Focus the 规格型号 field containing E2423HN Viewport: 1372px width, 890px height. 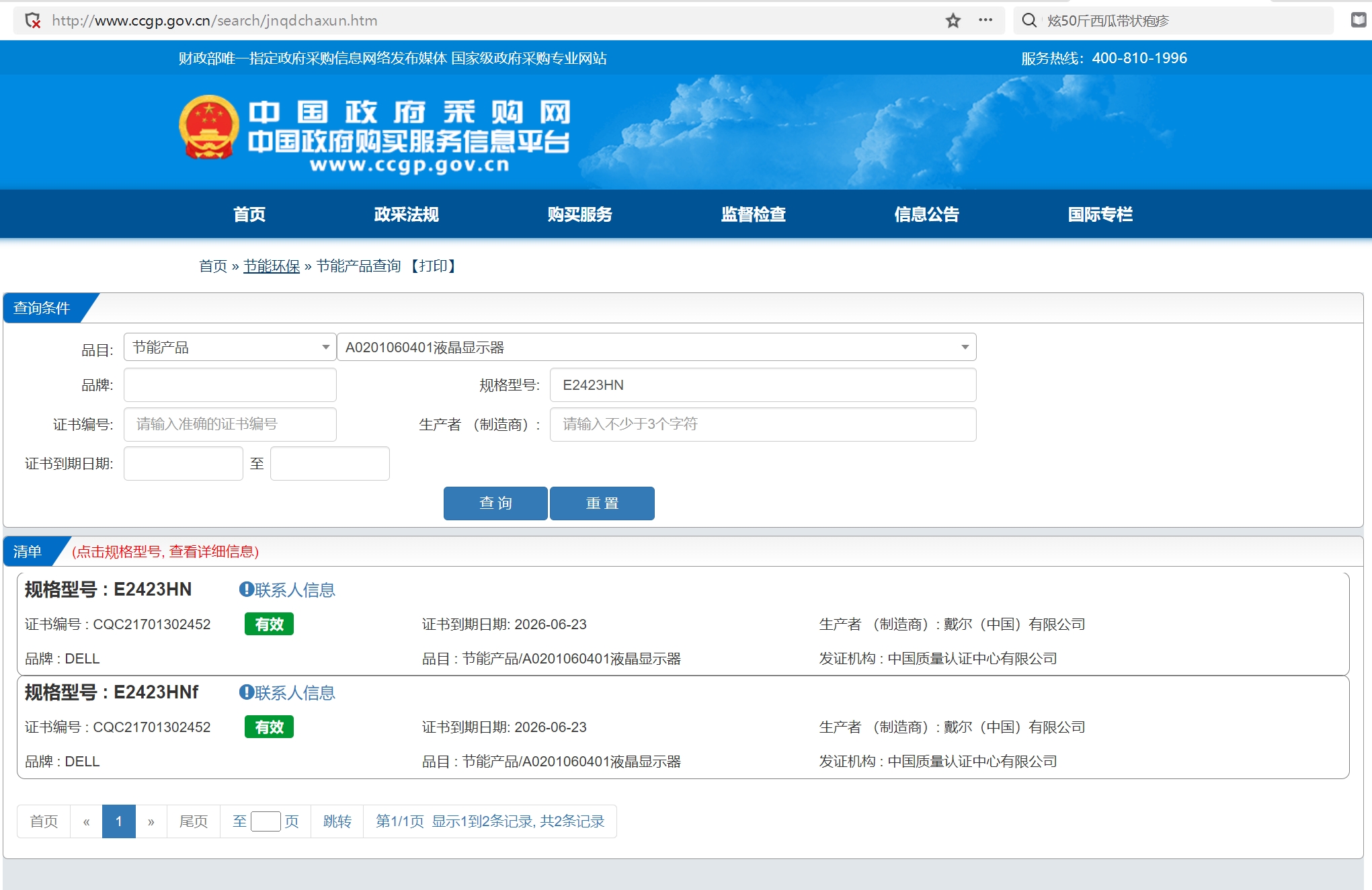(x=763, y=385)
